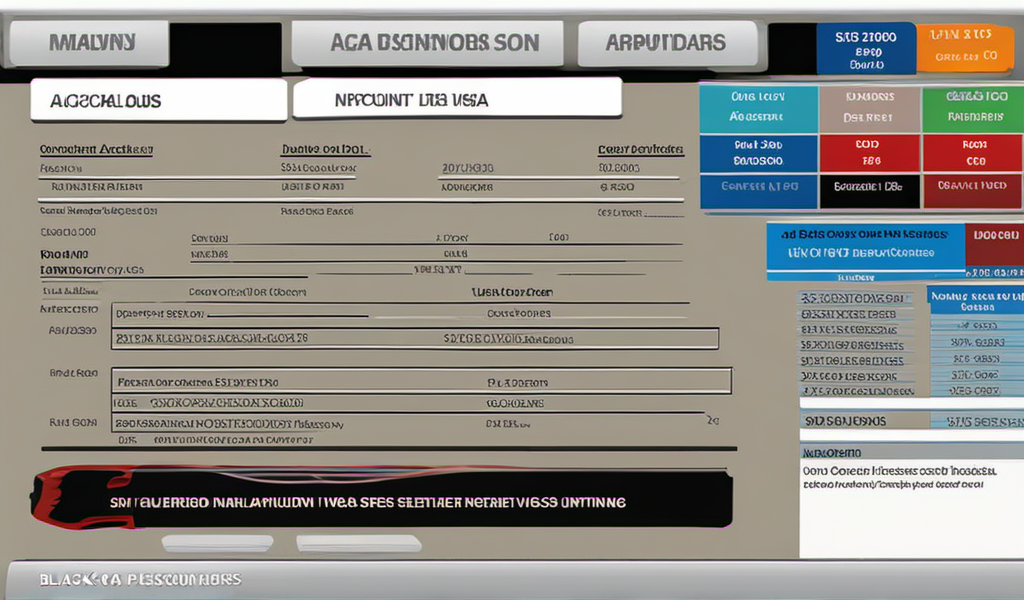1024x600 pixels.
Task: Click the wide light-blue banner beside DOOCBU
Action: tap(864, 245)
